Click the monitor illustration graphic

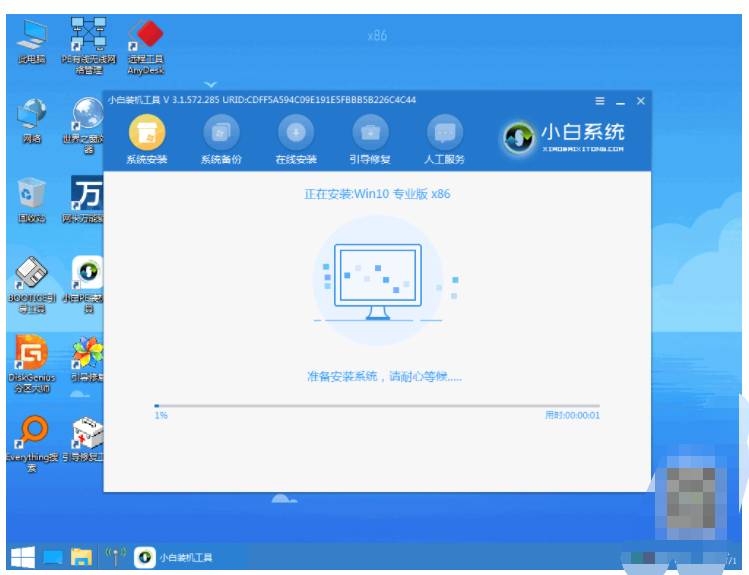pyautogui.click(x=378, y=282)
